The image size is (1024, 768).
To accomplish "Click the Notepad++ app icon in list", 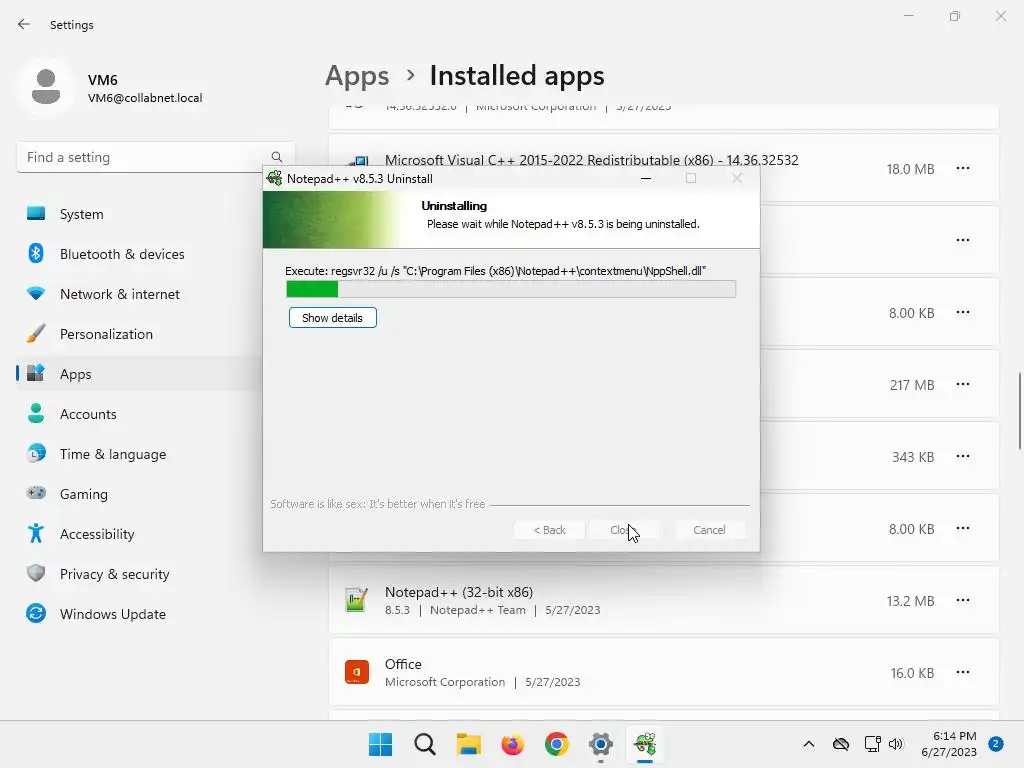I will coord(357,600).
